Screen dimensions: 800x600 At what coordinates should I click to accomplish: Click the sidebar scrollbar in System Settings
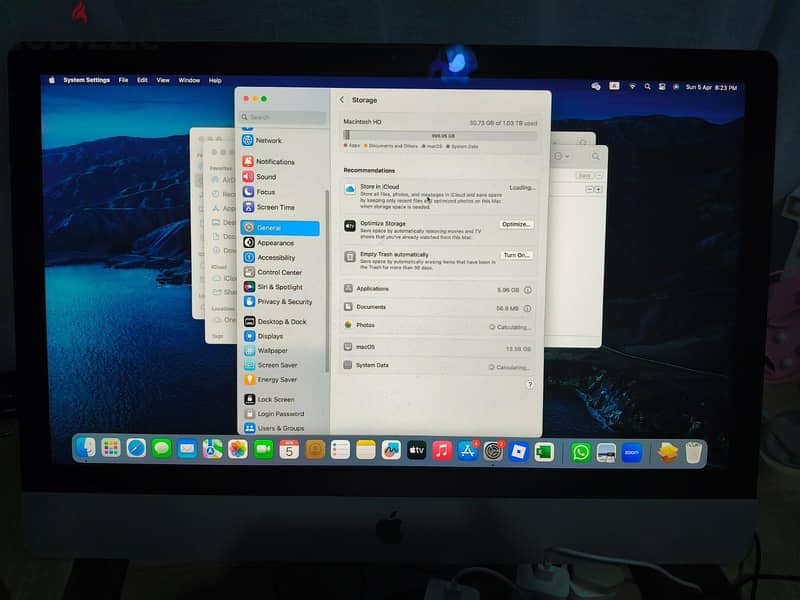click(x=327, y=281)
